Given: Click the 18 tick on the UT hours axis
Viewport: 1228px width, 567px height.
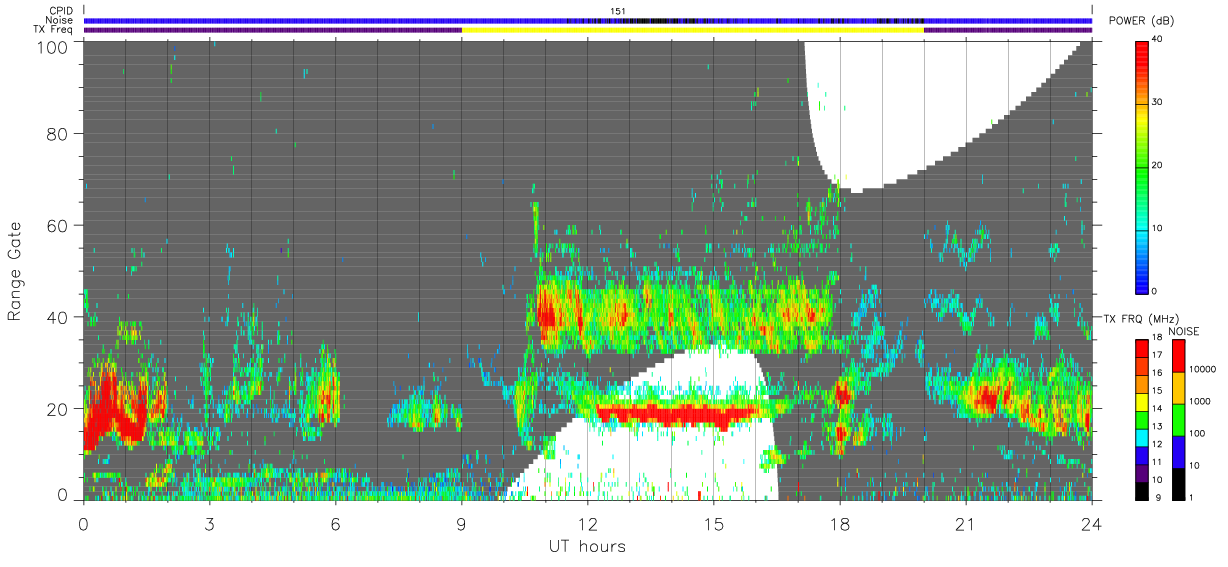Looking at the screenshot, I should click(839, 524).
